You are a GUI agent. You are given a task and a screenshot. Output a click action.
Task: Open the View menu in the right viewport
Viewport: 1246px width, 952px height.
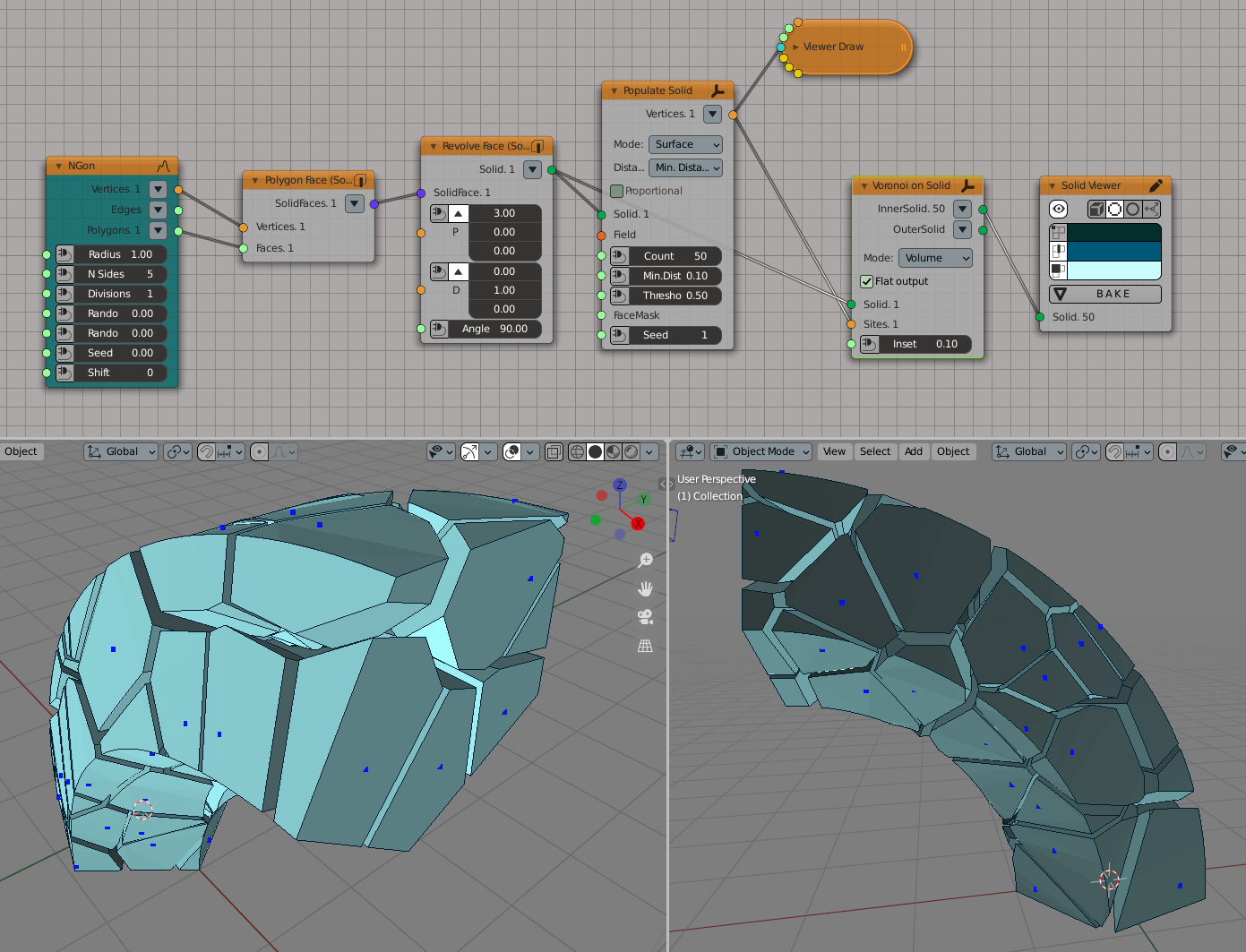pyautogui.click(x=834, y=451)
